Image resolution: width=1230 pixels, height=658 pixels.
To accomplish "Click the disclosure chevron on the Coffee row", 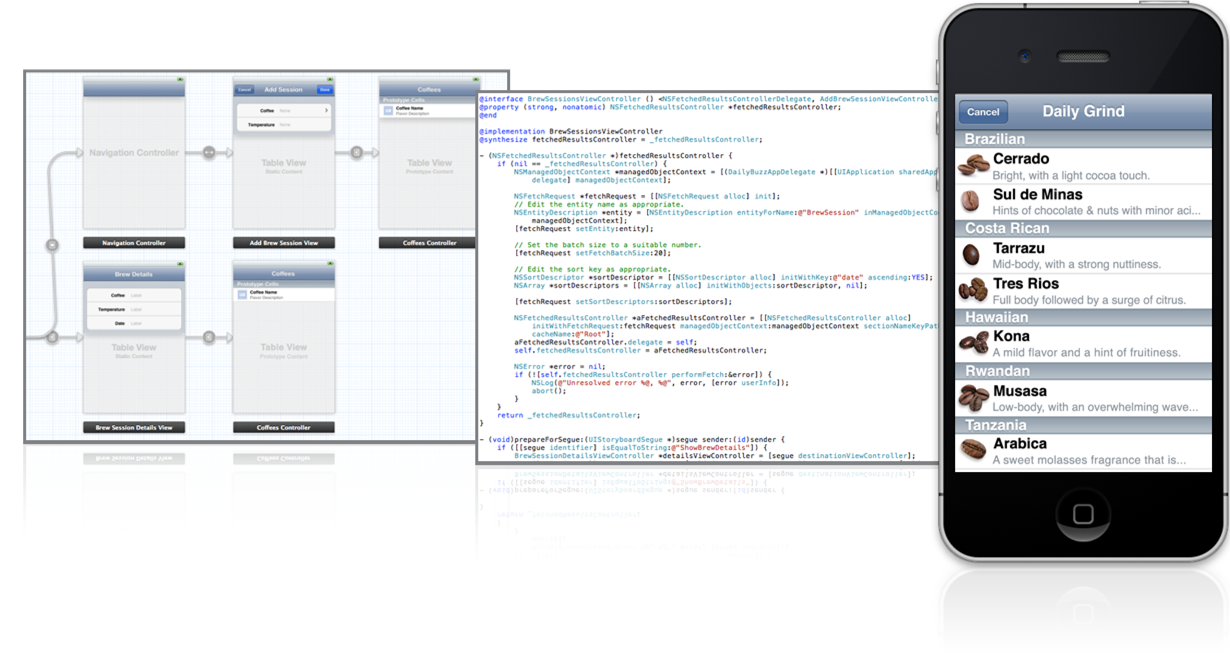I will 327,110.
